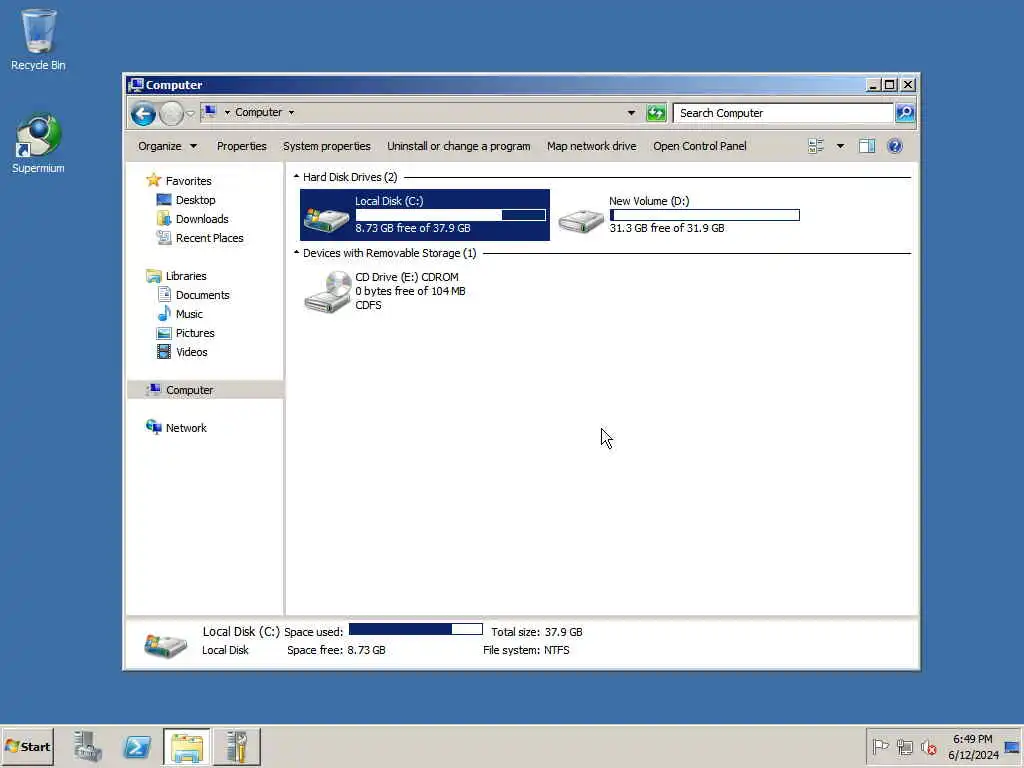Open Pictures library
The image size is (1024, 768).
coord(195,332)
